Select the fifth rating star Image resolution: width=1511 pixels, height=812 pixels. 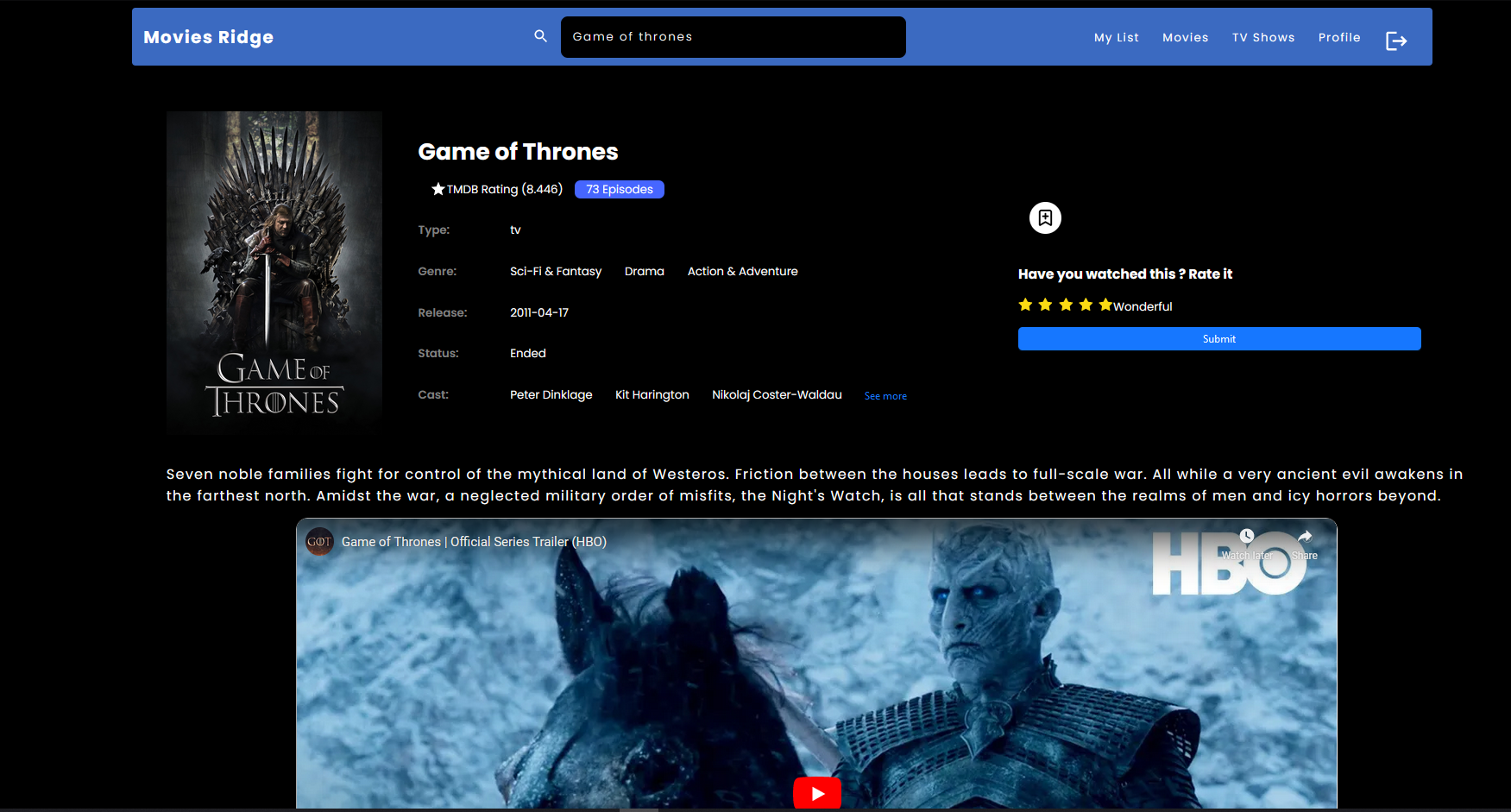[x=1105, y=305]
